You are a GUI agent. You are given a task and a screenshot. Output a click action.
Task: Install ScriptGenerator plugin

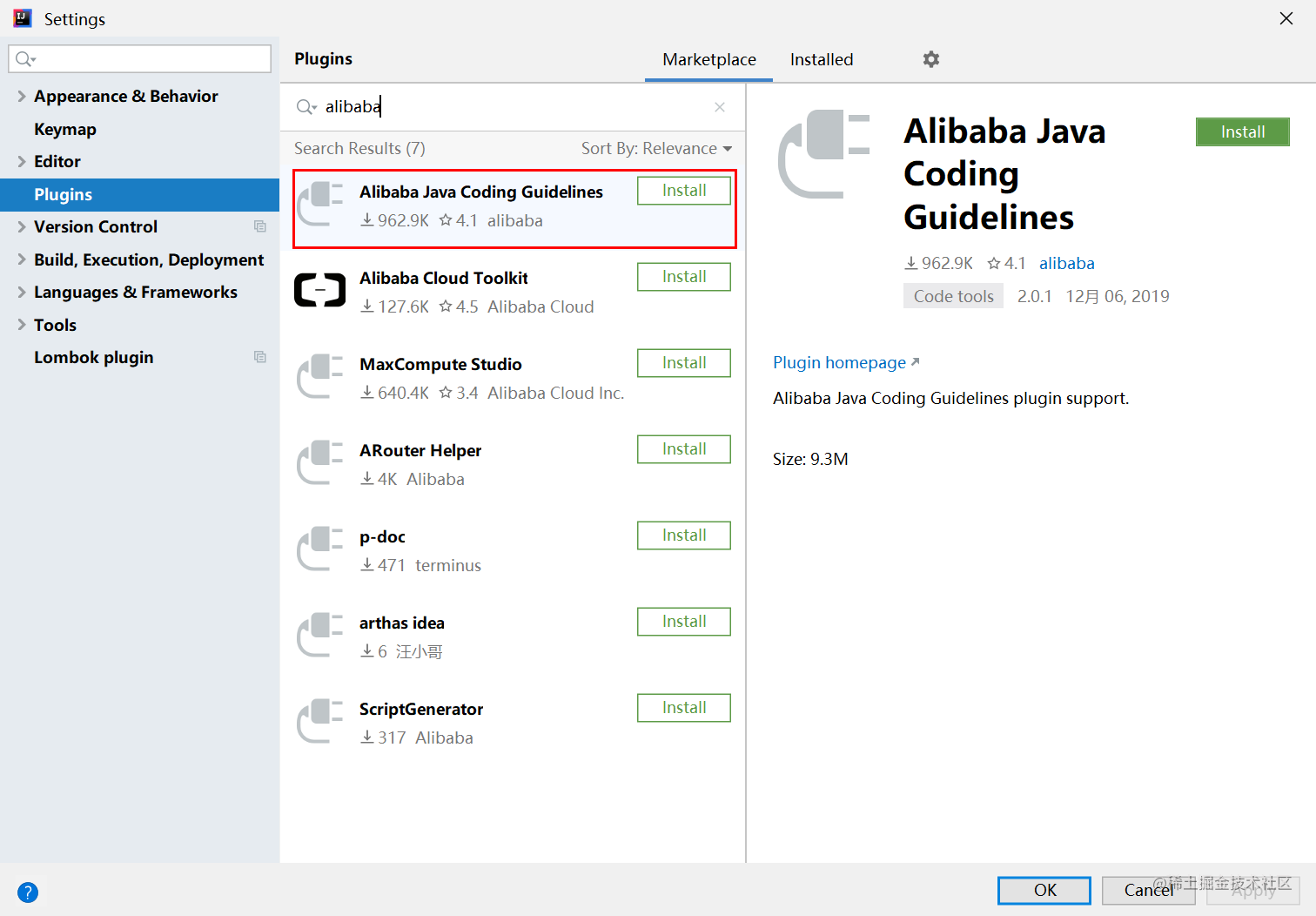(684, 708)
